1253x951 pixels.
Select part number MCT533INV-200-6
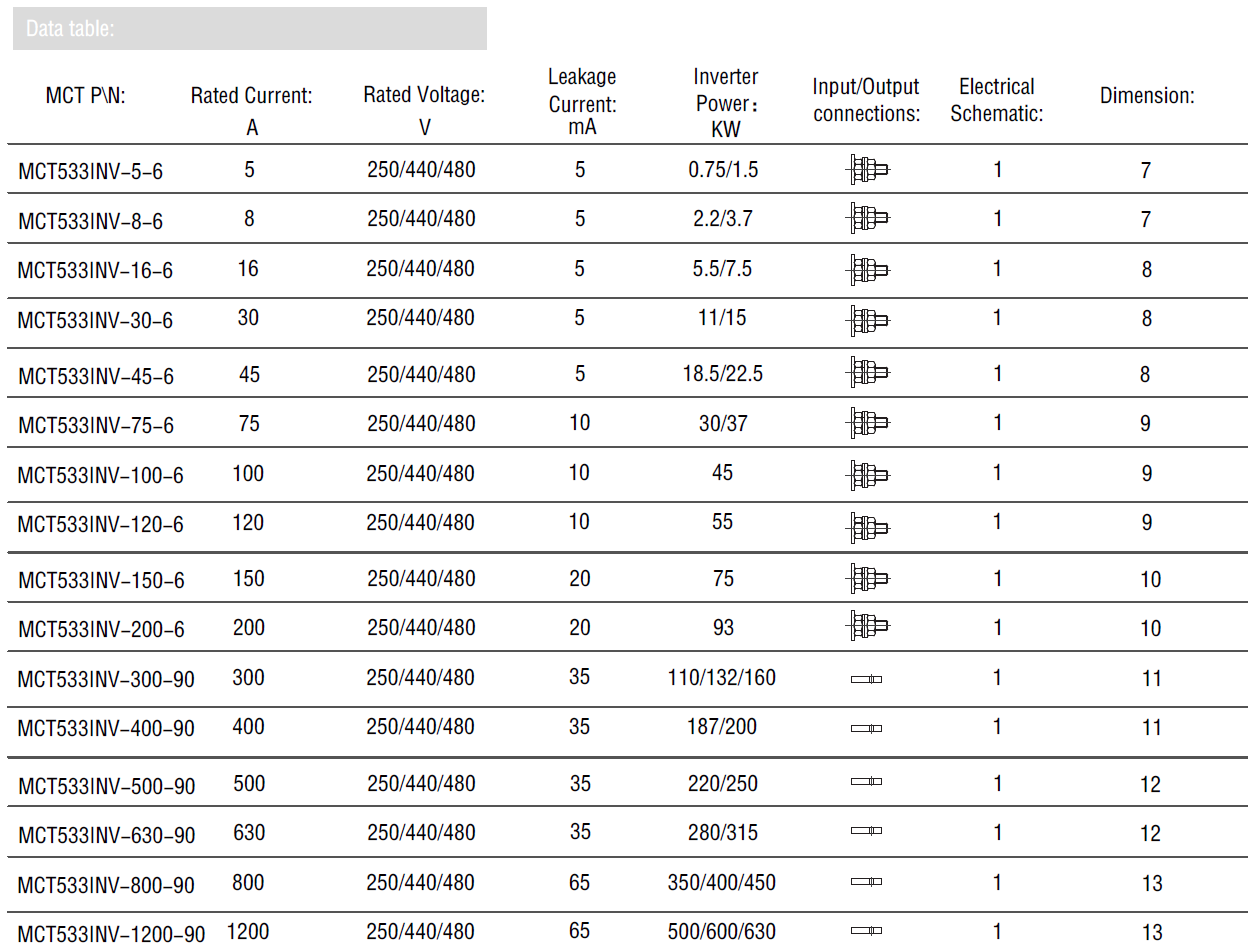(x=100, y=630)
